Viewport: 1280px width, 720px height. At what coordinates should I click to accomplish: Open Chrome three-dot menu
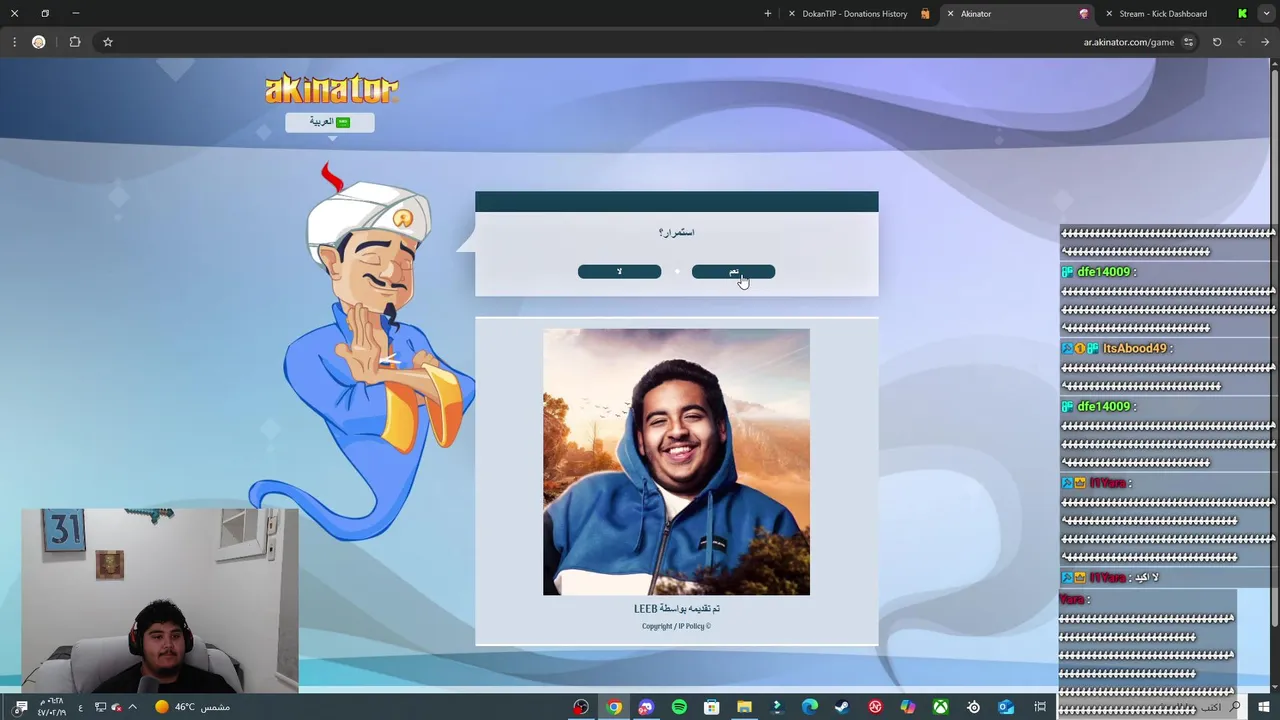pos(14,42)
